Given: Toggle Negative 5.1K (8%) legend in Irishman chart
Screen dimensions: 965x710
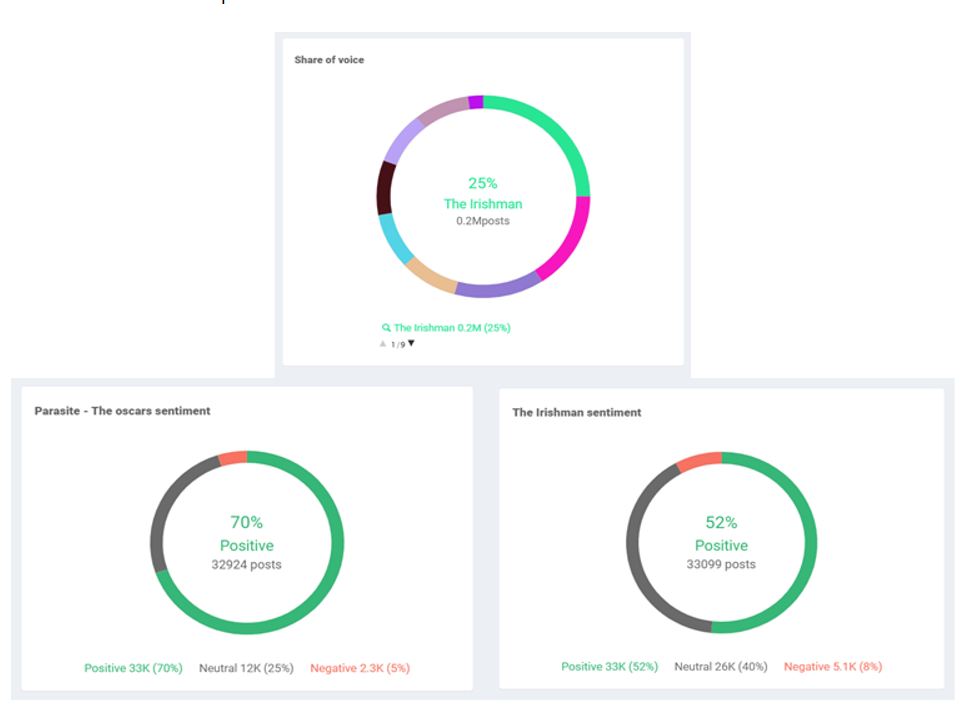Looking at the screenshot, I should click(x=833, y=666).
